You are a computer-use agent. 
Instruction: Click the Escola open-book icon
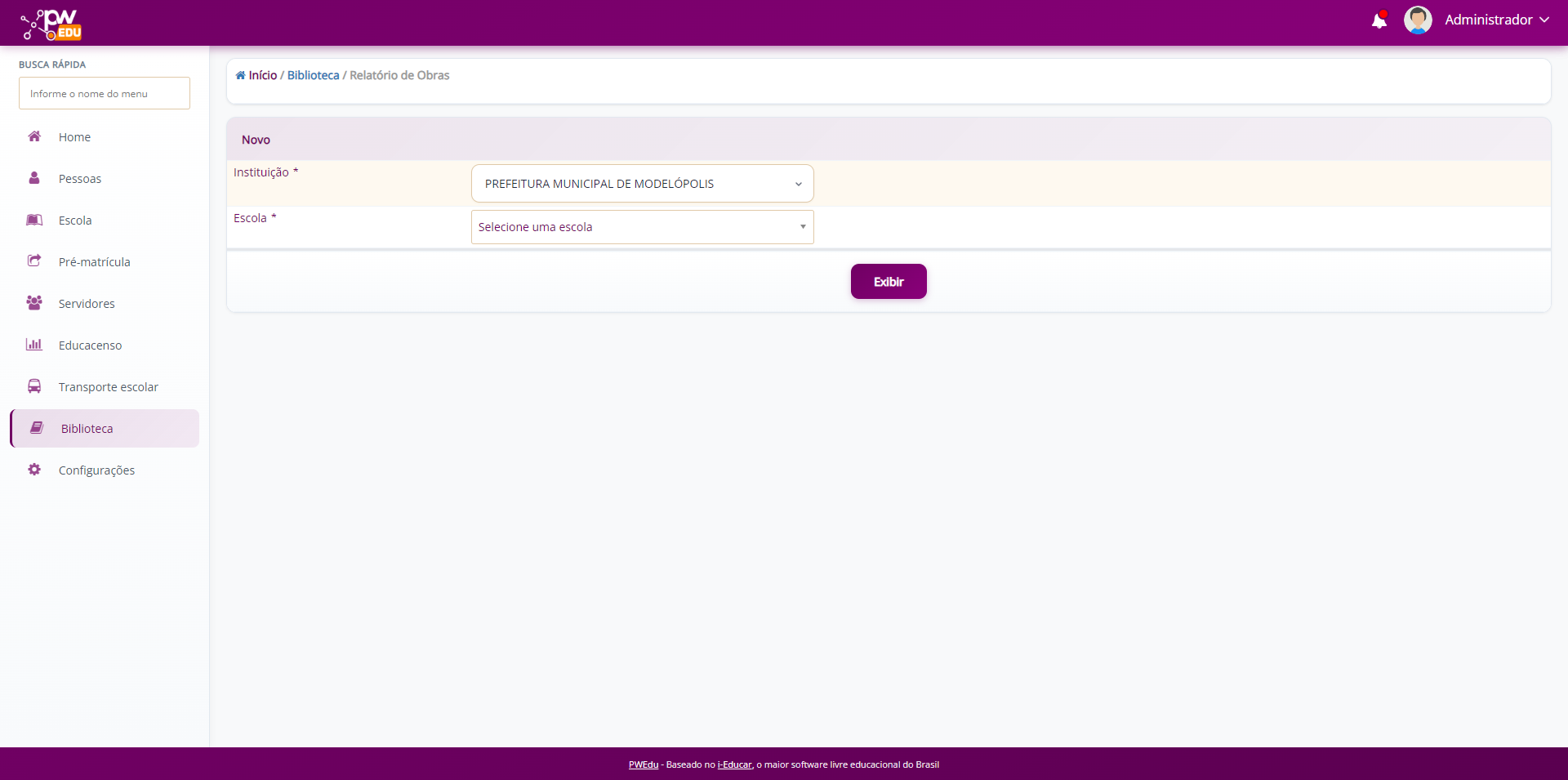pyautogui.click(x=34, y=220)
